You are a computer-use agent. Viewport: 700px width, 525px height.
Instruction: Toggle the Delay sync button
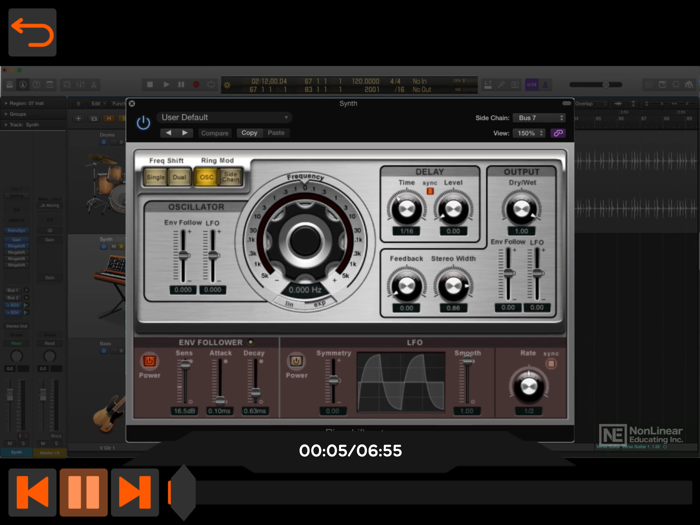coord(430,191)
